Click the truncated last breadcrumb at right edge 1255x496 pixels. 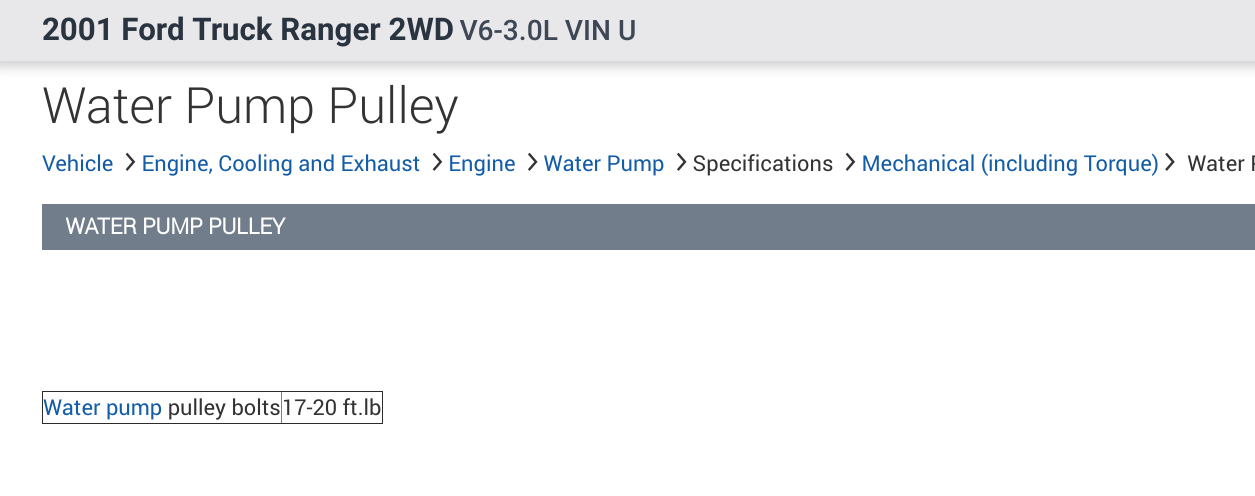tap(1220, 164)
